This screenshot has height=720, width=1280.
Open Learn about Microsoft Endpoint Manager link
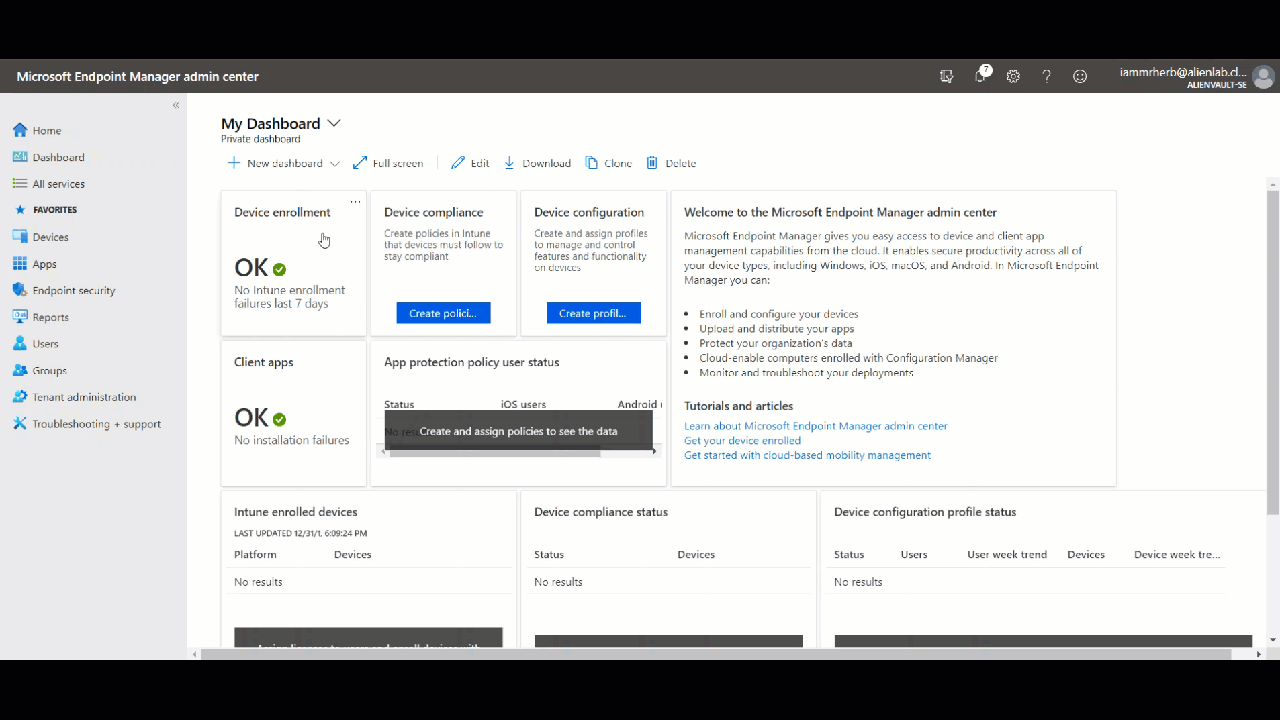pos(815,426)
